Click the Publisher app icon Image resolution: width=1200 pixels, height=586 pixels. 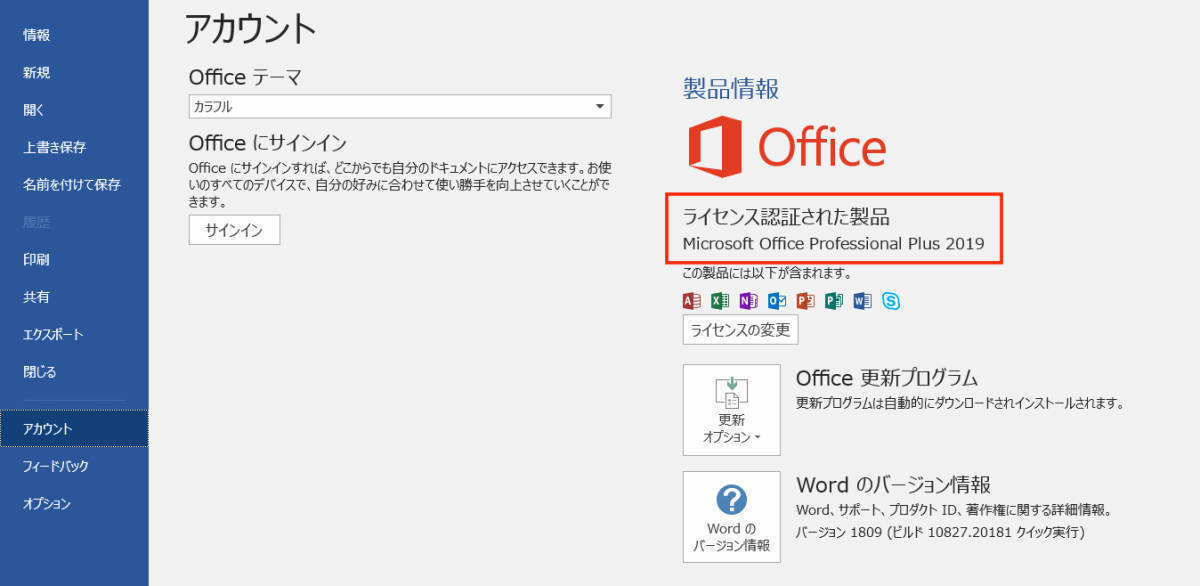(x=834, y=301)
